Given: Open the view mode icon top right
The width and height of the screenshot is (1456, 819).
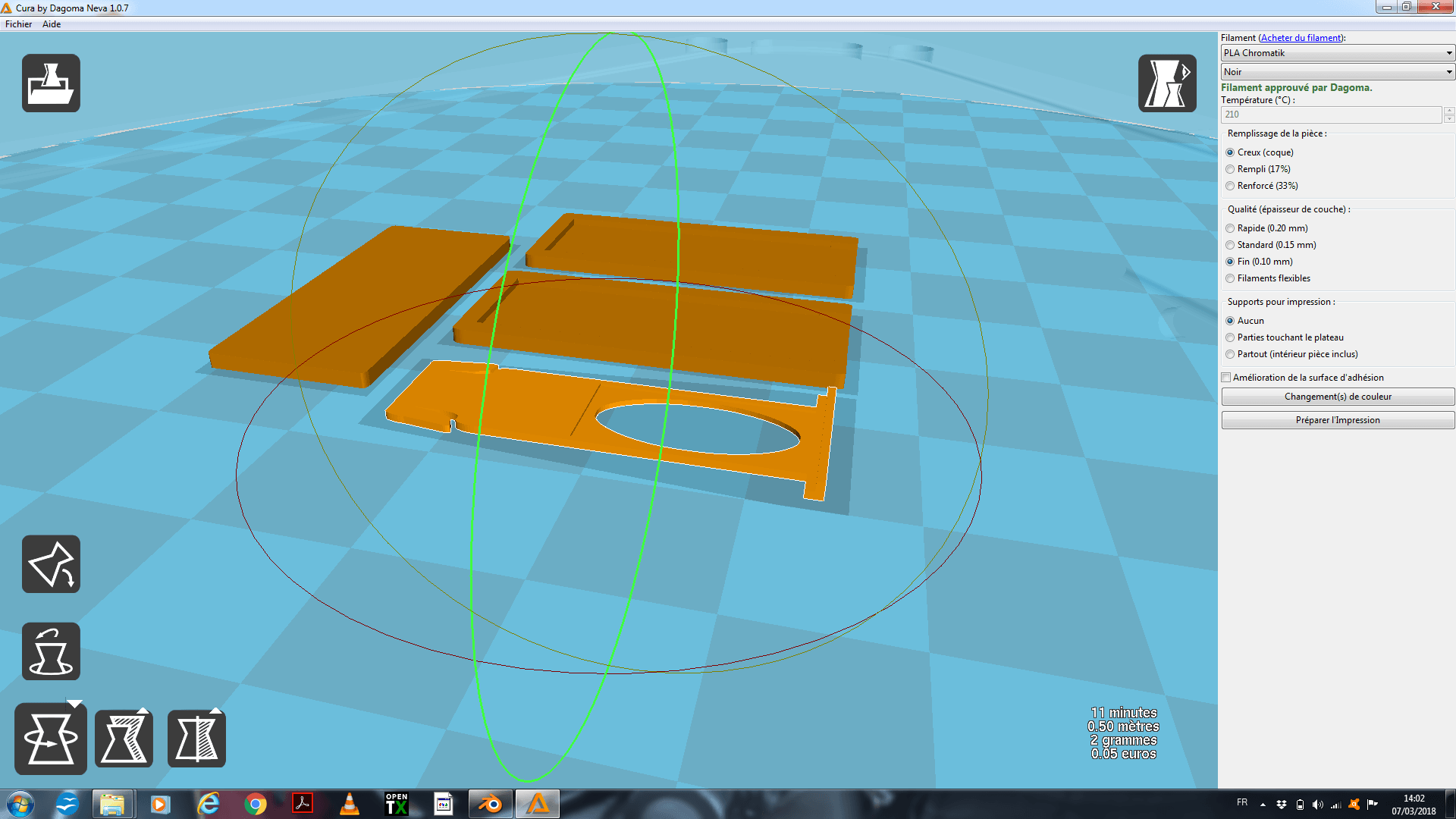Looking at the screenshot, I should [x=1167, y=83].
